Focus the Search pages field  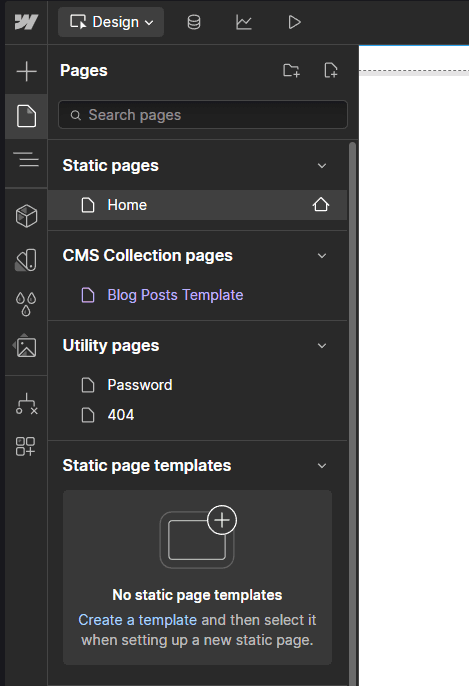[x=203, y=115]
